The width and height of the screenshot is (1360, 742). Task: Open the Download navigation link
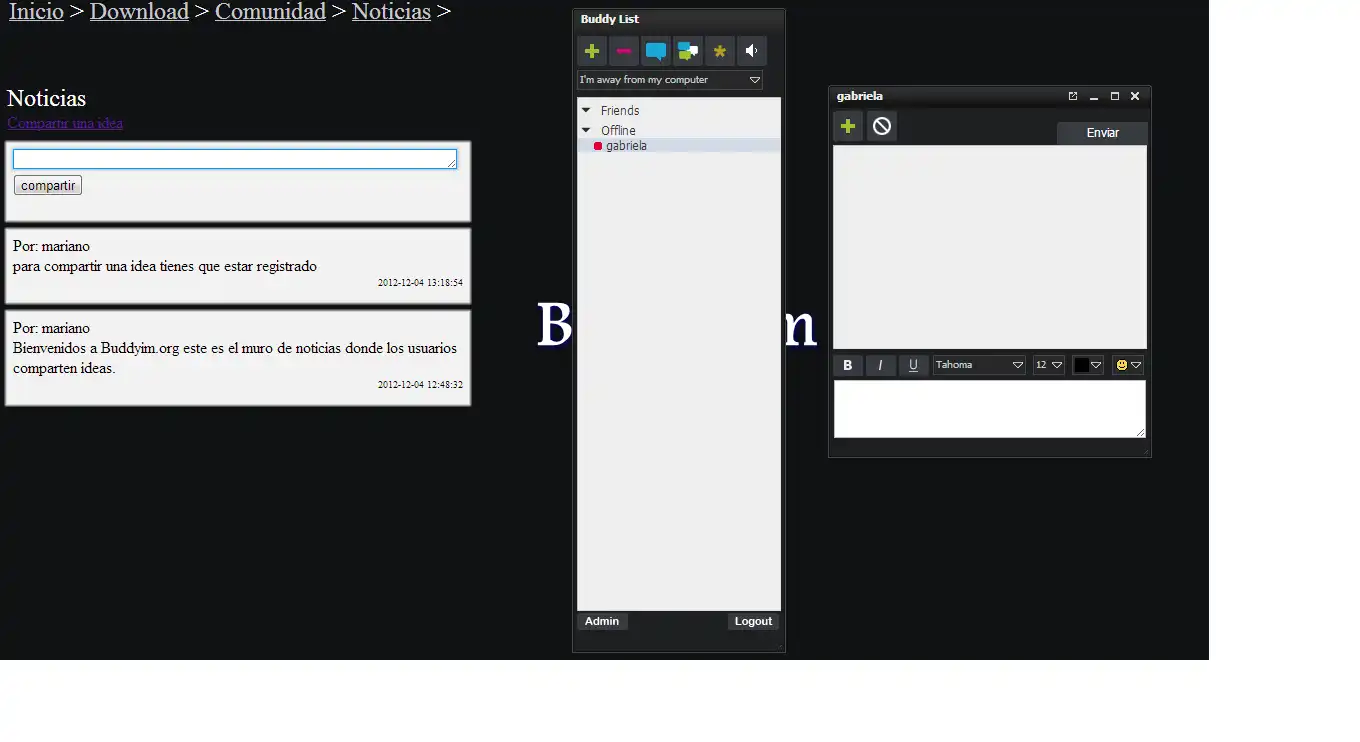(139, 12)
